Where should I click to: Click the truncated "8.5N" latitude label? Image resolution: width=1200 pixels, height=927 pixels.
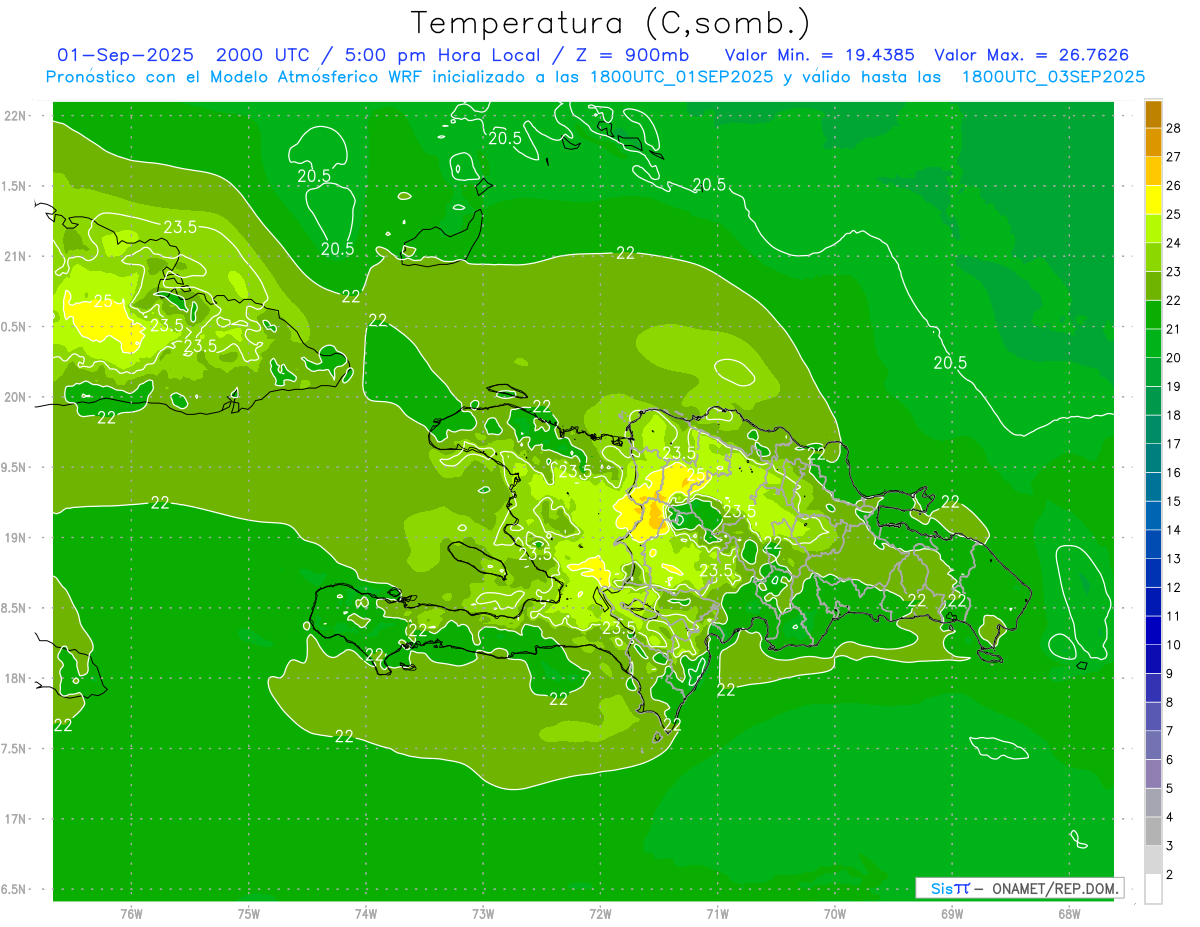(14, 608)
